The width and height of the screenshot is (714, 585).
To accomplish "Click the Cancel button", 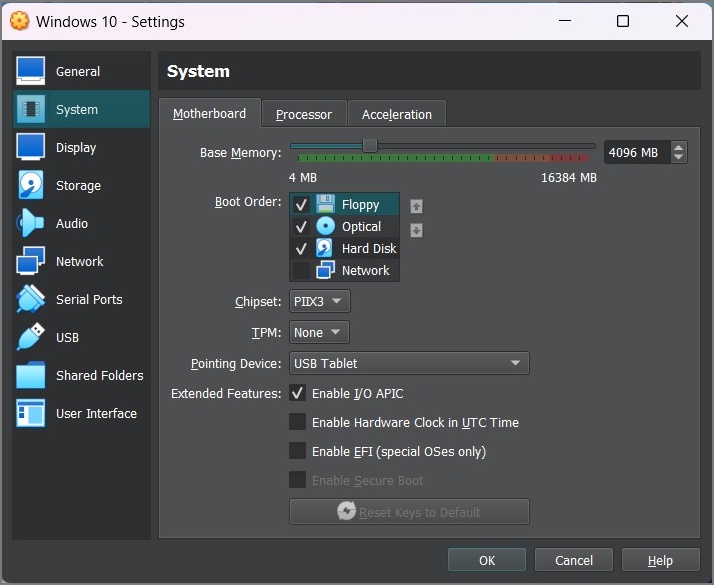I will click(574, 560).
